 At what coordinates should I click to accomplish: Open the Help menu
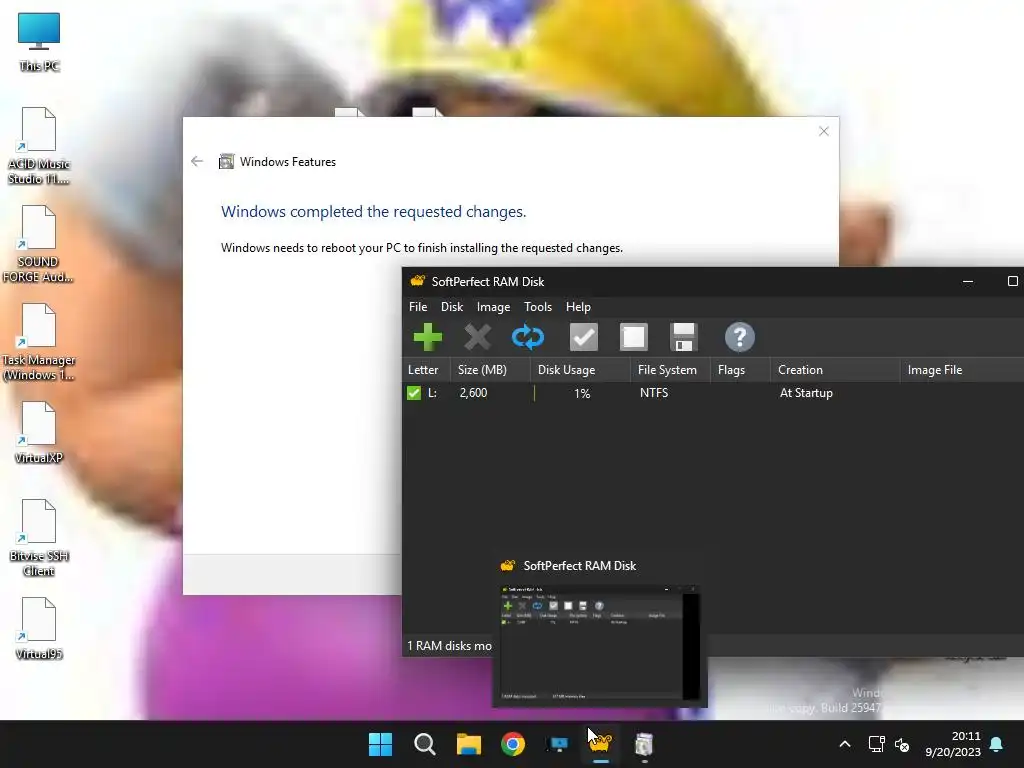(x=578, y=307)
